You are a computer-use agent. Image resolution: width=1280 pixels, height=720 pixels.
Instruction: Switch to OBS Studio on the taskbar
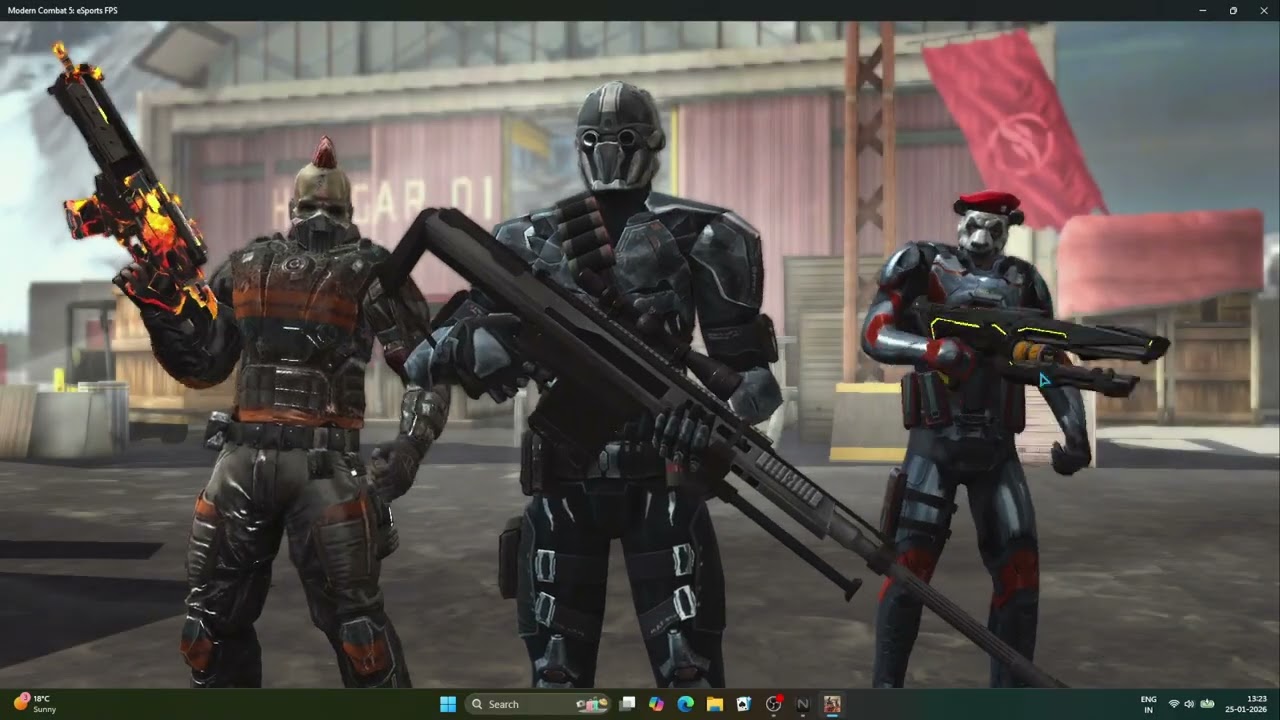click(x=773, y=704)
